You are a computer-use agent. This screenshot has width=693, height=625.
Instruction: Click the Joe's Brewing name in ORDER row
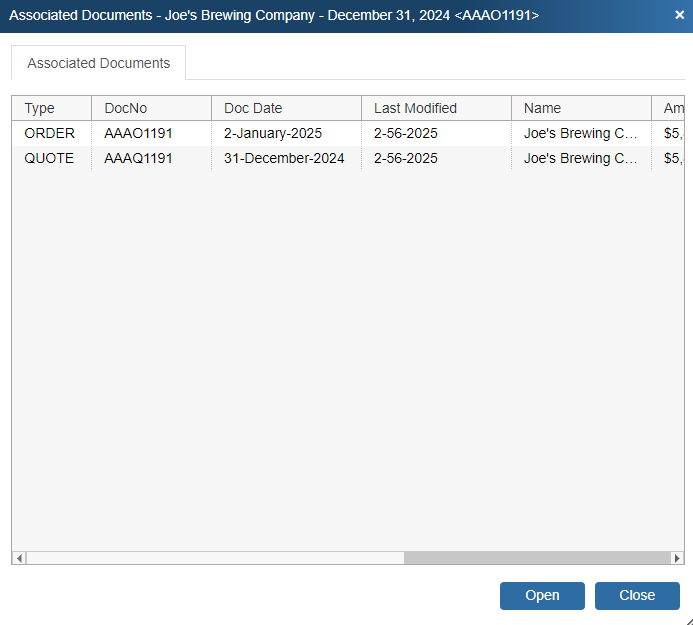pyautogui.click(x=580, y=133)
